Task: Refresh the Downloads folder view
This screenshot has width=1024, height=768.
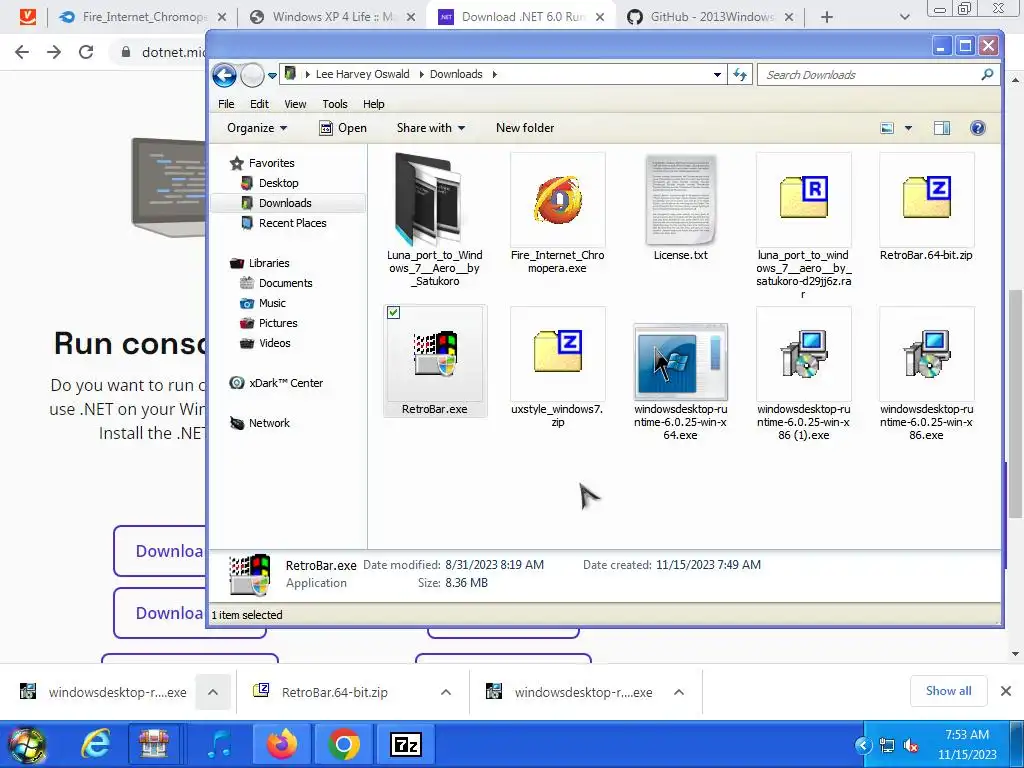Action: [740, 74]
